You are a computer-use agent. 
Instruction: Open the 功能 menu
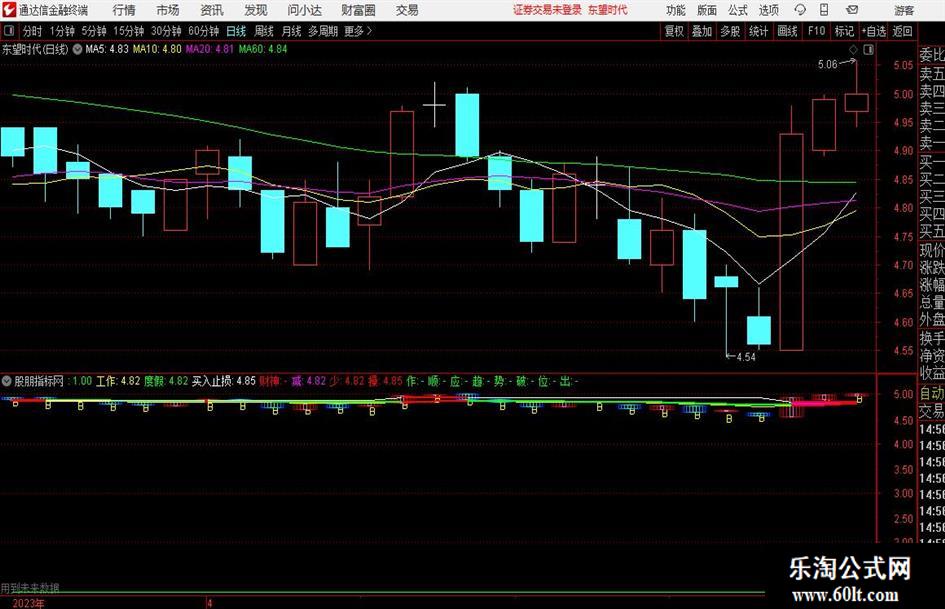point(676,10)
